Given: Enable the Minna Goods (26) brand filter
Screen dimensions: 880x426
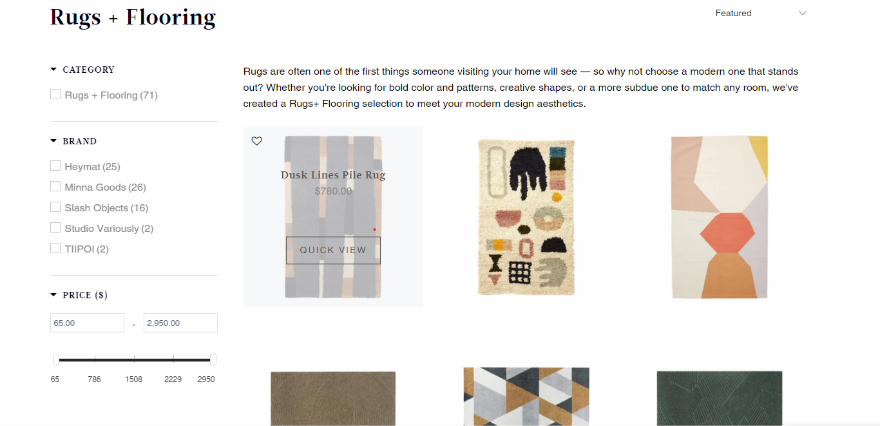Looking at the screenshot, I should 56,187.
